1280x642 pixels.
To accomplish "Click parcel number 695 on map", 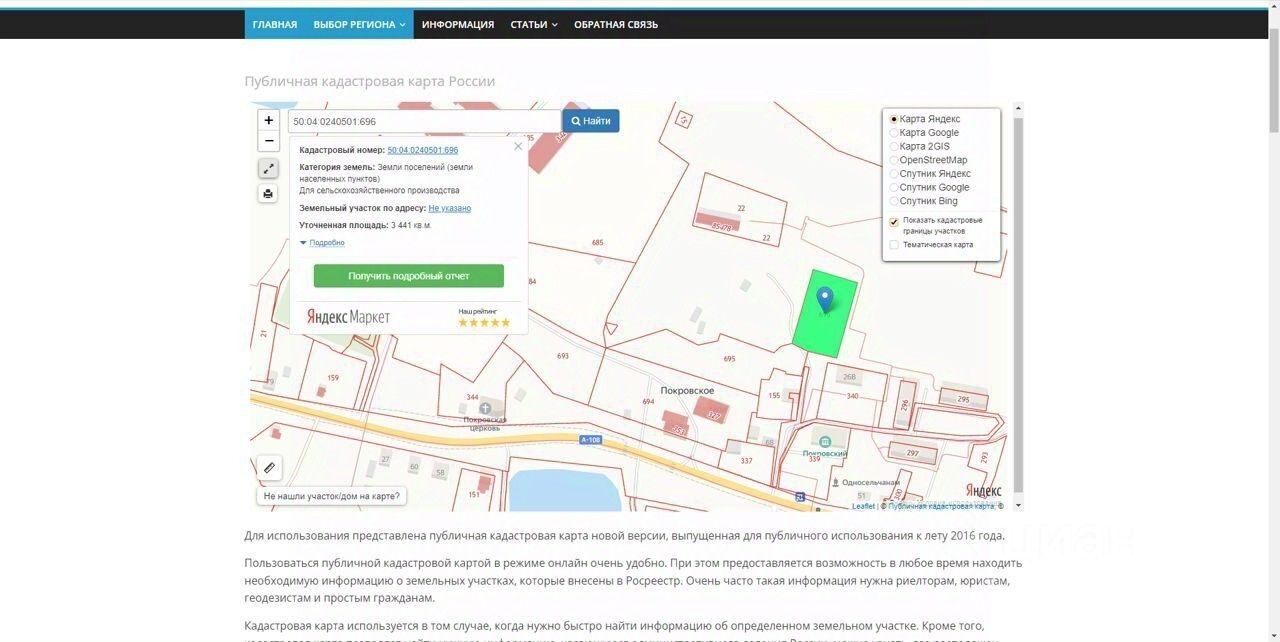I will 729,359.
